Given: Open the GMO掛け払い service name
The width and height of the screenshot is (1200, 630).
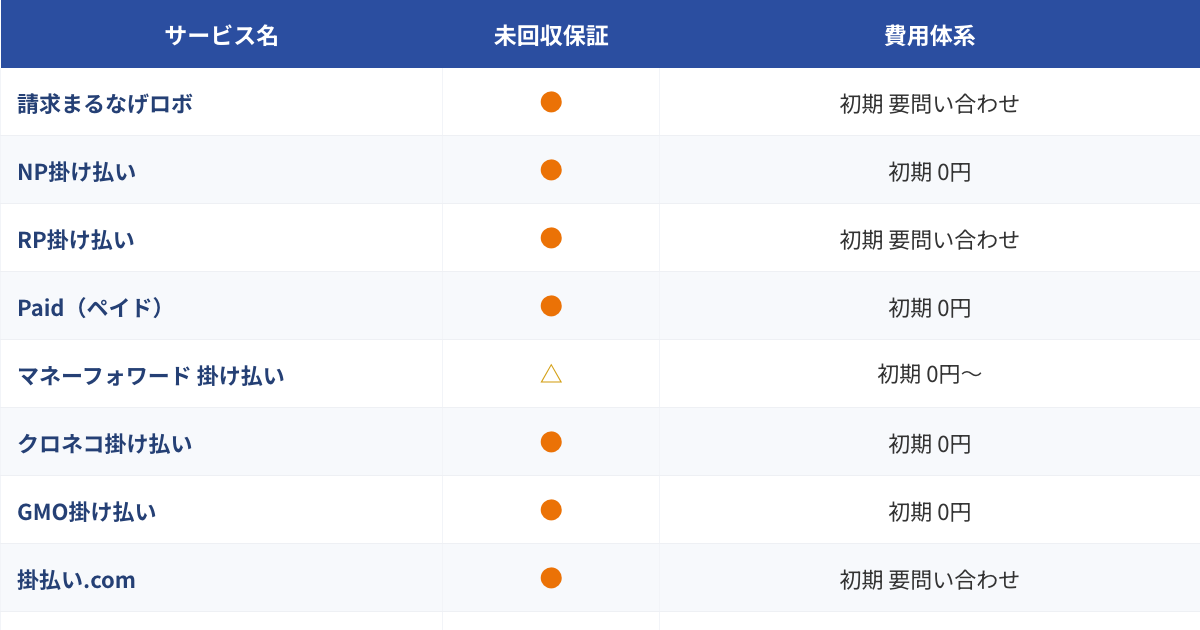Looking at the screenshot, I should 87,511.
